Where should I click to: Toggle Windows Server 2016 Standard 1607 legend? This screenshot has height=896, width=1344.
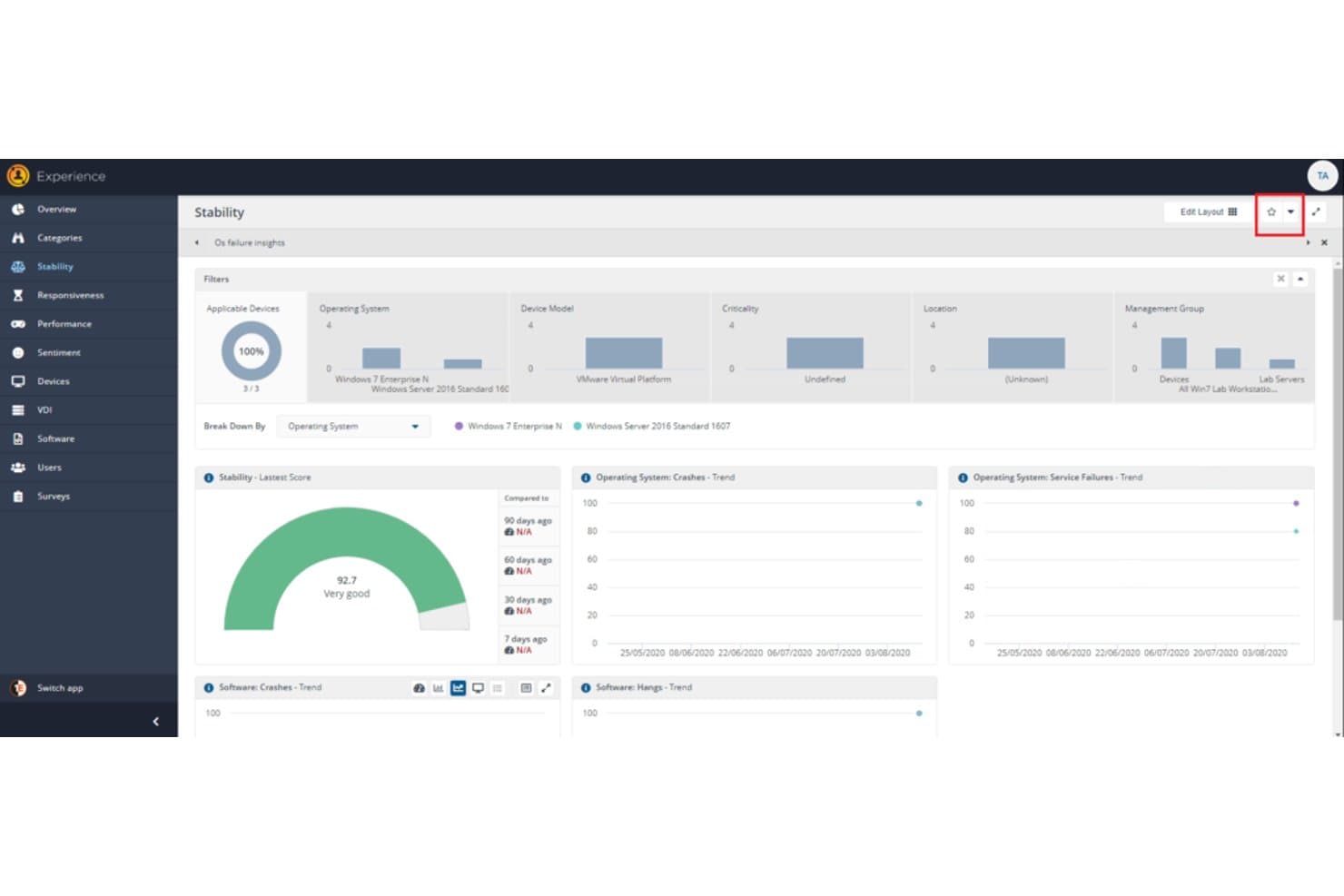(x=652, y=426)
